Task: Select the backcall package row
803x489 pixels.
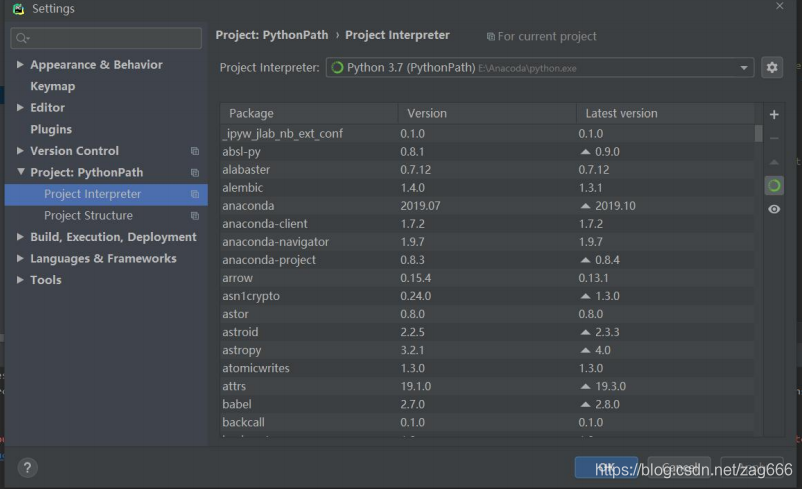Action: (487, 422)
